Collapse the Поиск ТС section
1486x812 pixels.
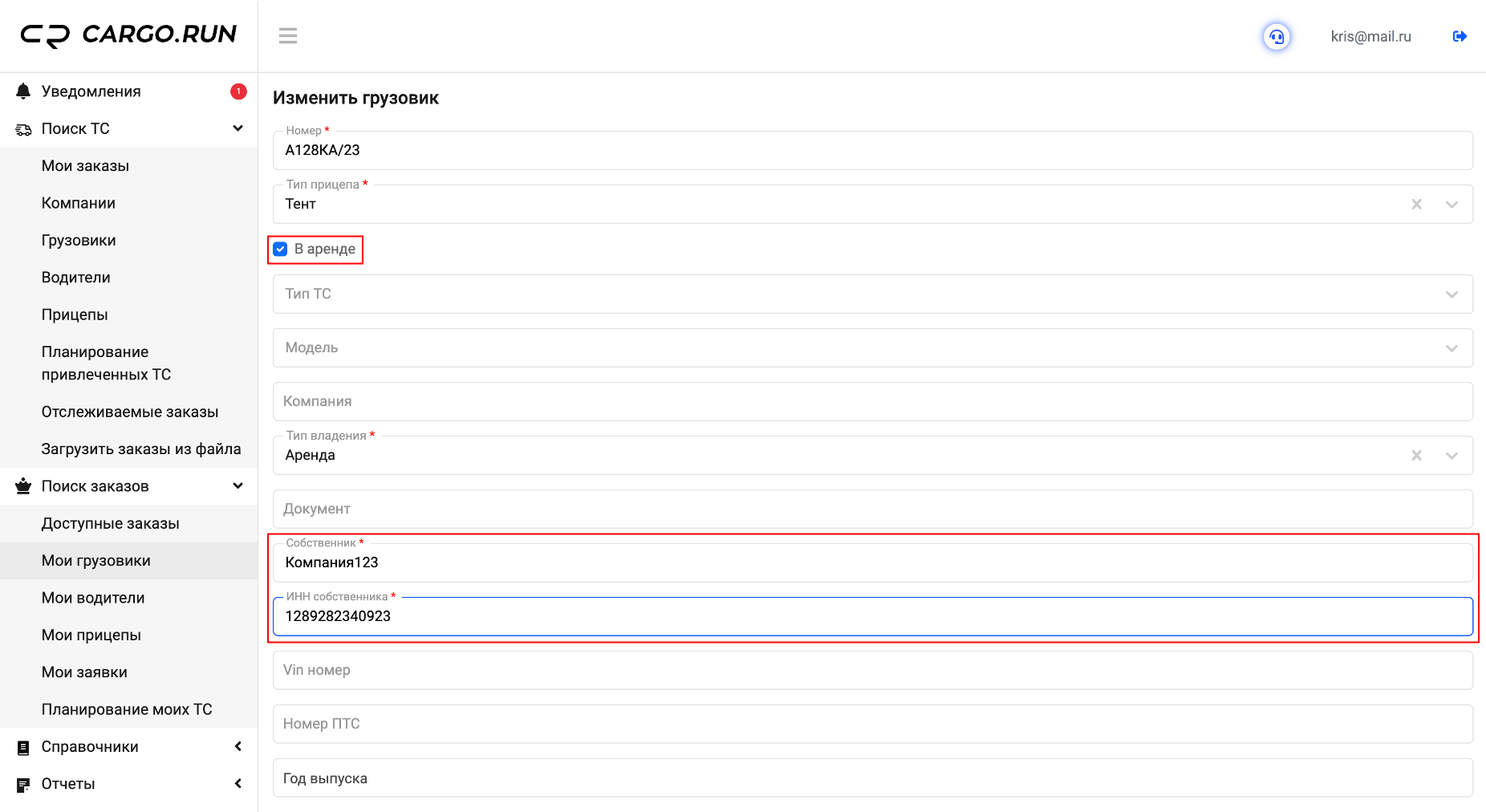tap(238, 128)
